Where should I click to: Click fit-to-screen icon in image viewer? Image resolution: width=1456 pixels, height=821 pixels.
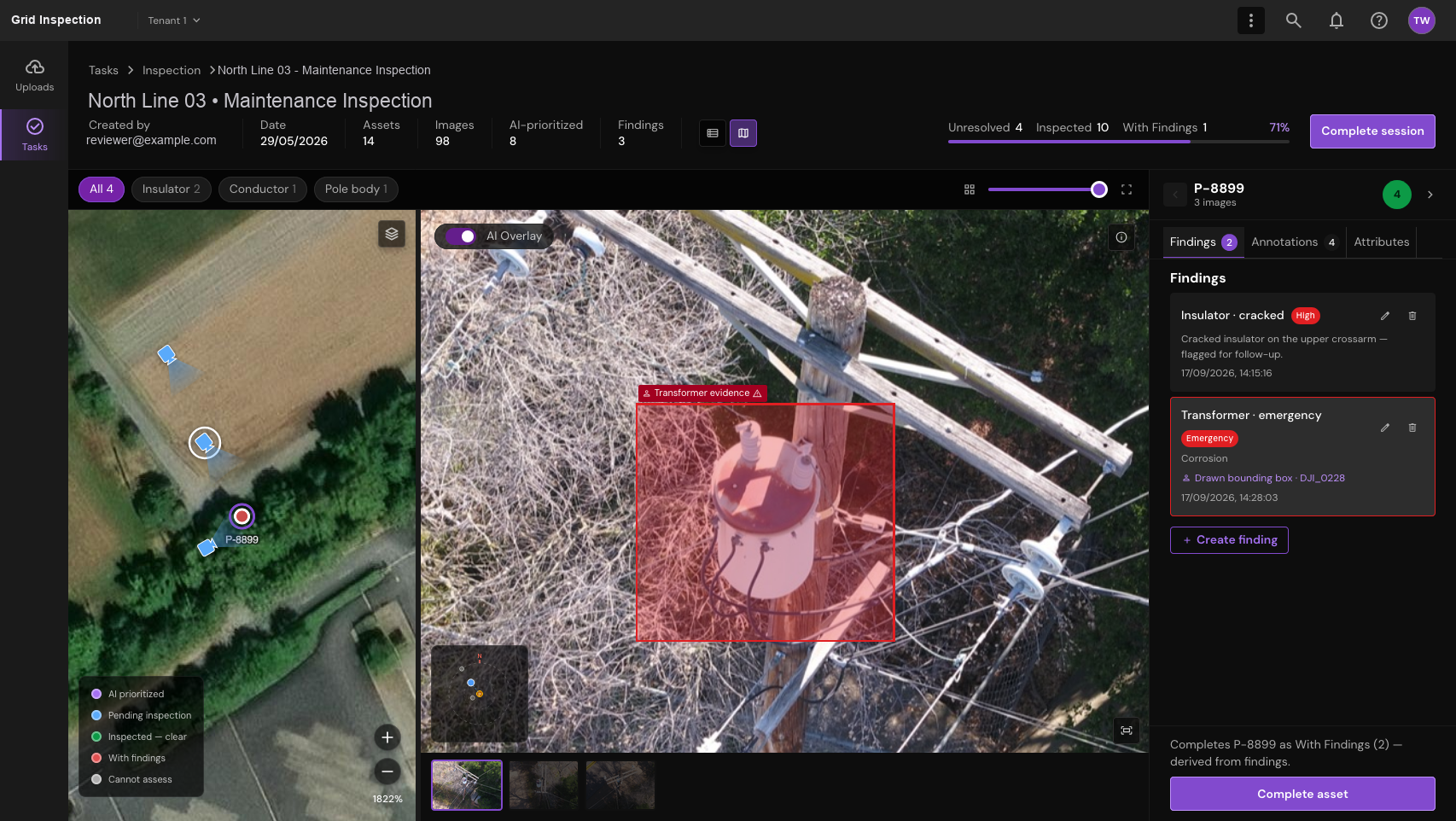(1127, 731)
